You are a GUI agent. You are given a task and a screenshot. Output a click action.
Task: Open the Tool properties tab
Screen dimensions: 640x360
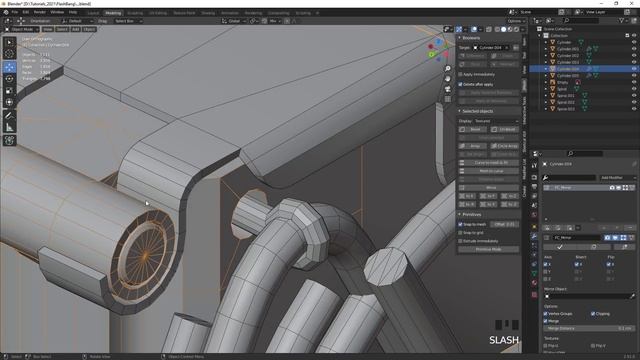click(534, 165)
